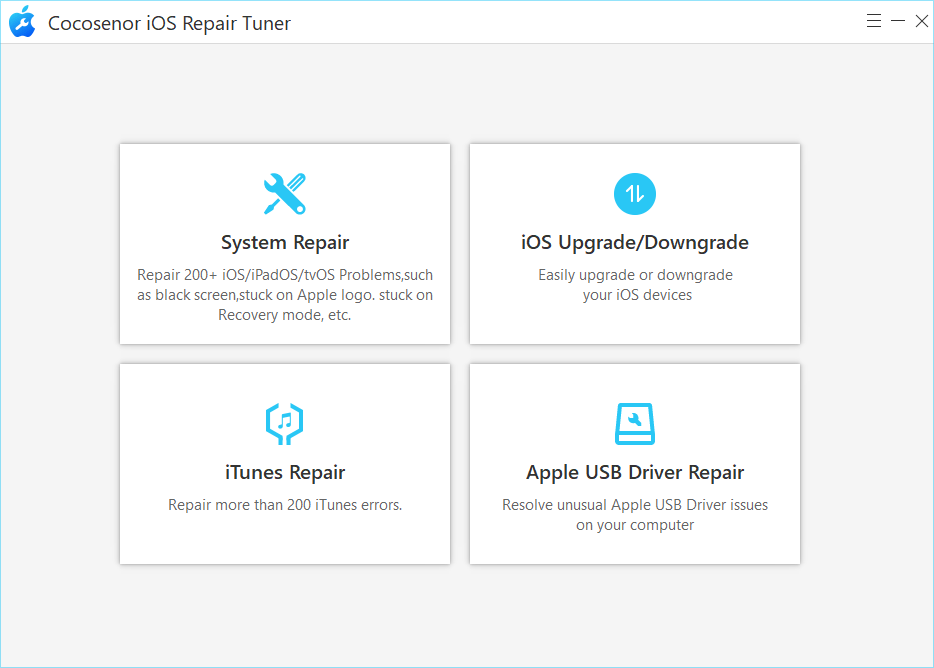Select the iOS Upgrade/Downgrade heading
Image resolution: width=934 pixels, height=668 pixels.
[634, 243]
